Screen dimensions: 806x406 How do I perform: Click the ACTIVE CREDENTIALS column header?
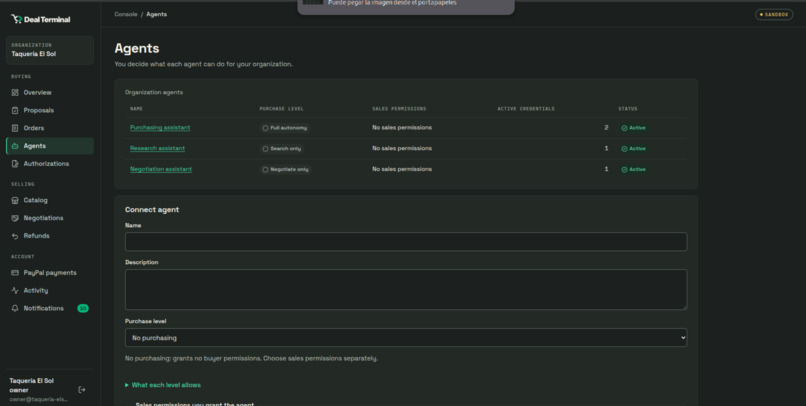526,109
